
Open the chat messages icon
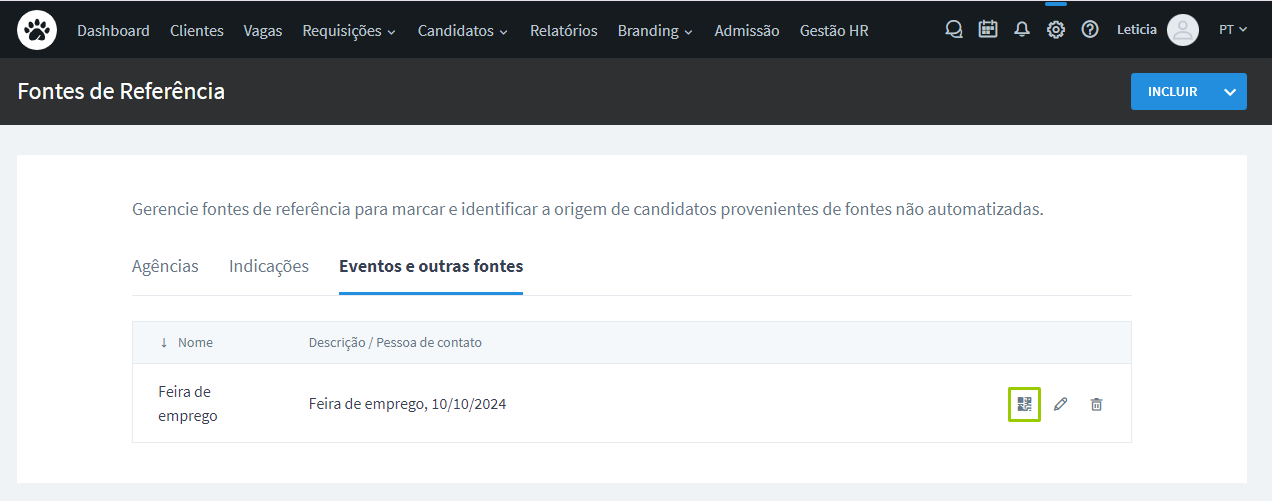tap(954, 30)
